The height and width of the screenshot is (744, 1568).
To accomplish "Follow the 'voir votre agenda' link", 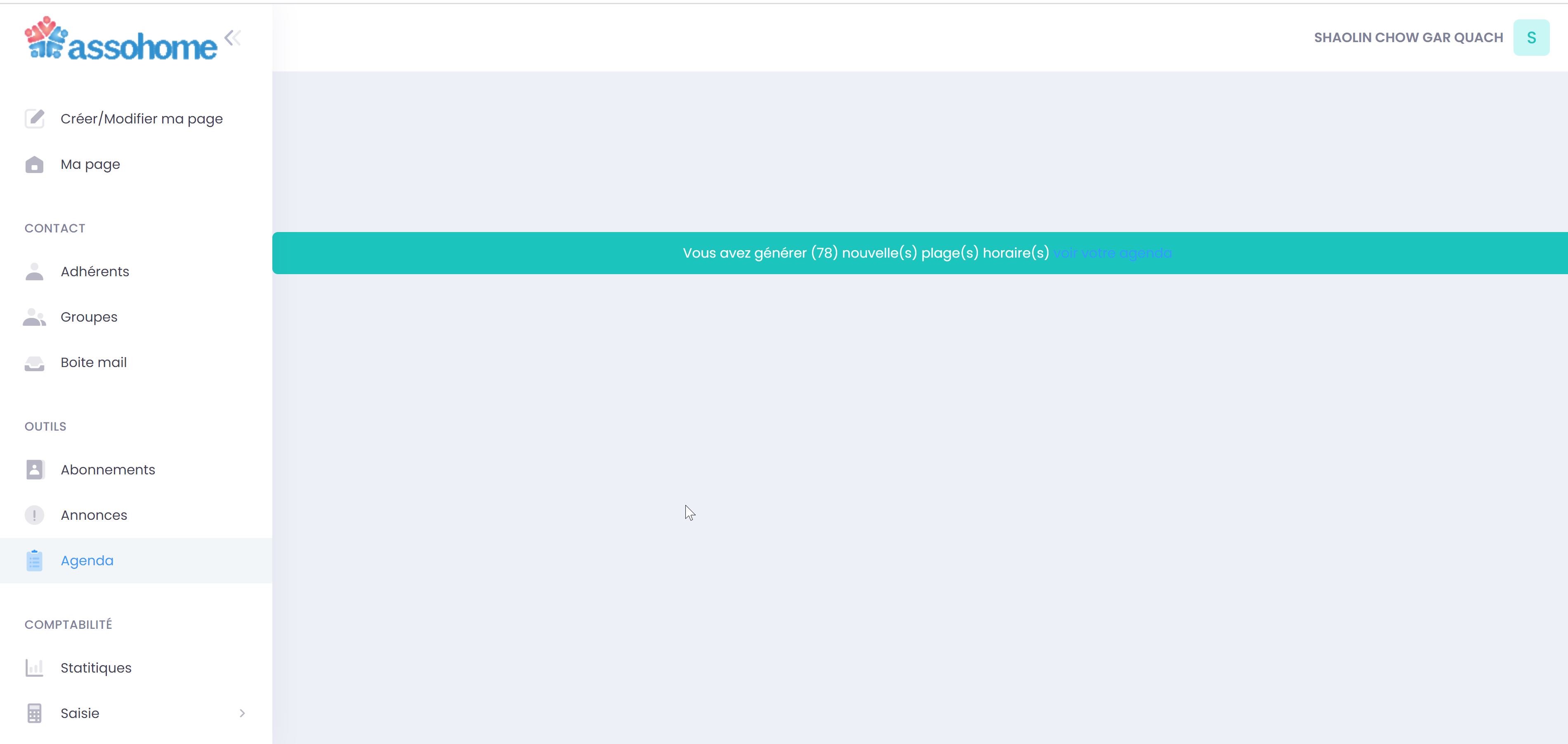I will pyautogui.click(x=1112, y=253).
